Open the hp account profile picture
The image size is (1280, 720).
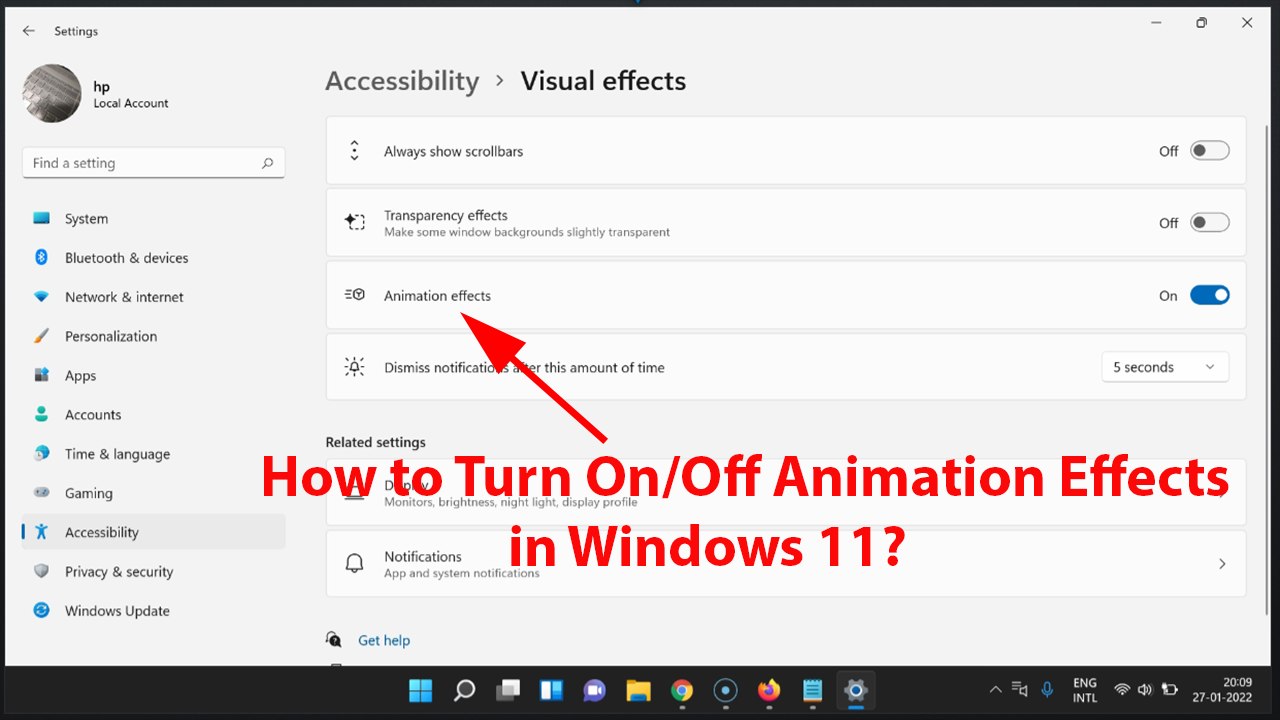click(x=52, y=94)
